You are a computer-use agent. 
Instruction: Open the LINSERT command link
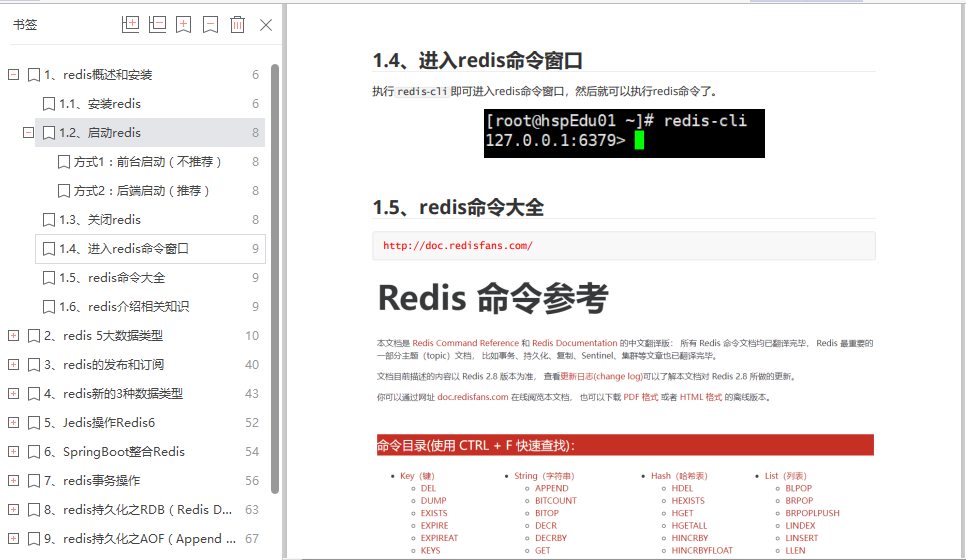802,538
